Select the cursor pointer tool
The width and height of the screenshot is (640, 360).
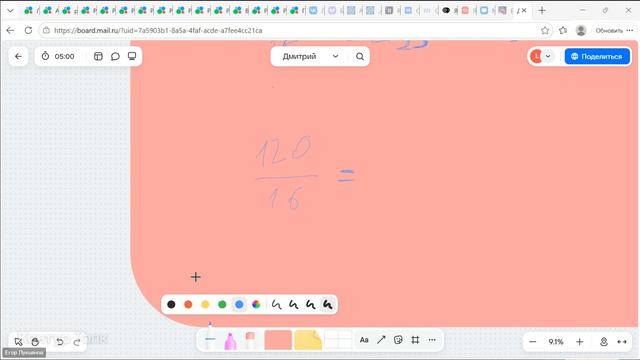(x=18, y=342)
